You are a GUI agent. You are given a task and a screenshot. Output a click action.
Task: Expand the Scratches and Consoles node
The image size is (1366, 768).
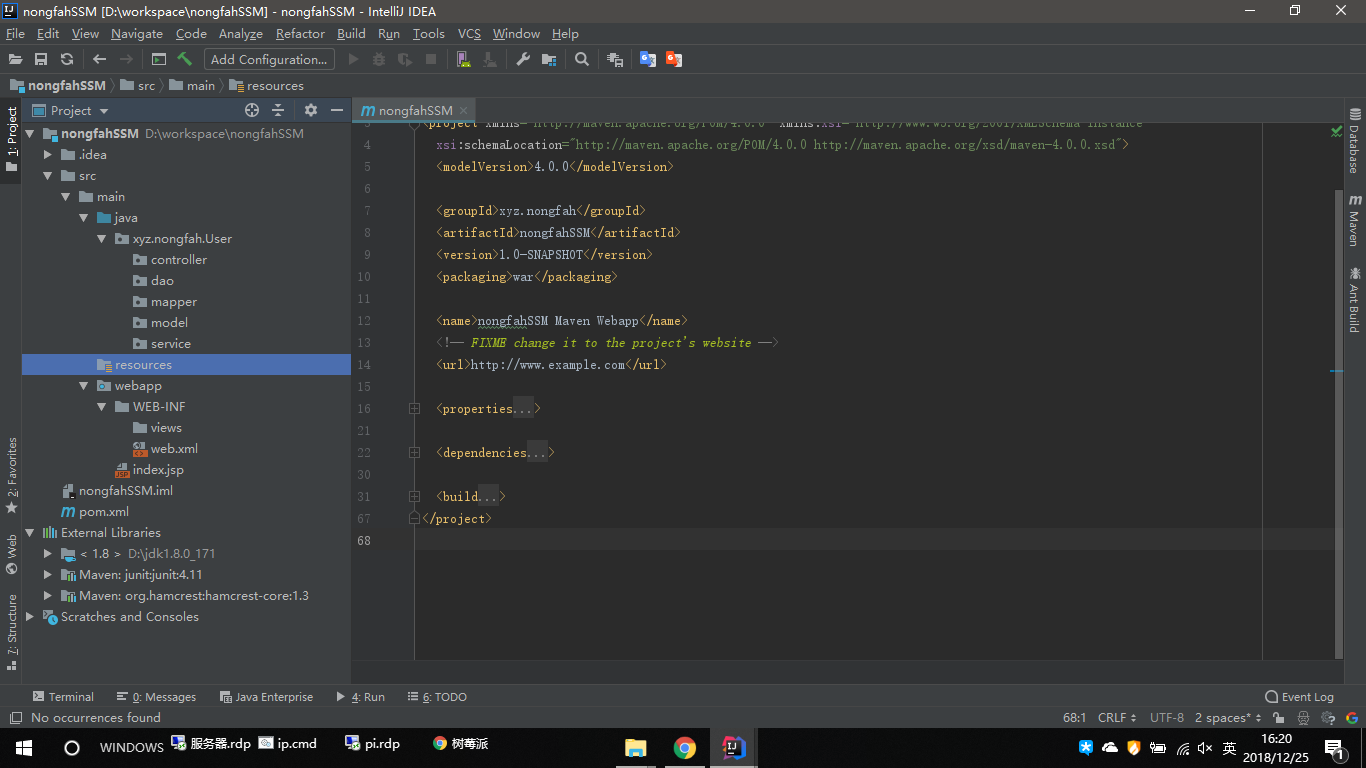30,617
